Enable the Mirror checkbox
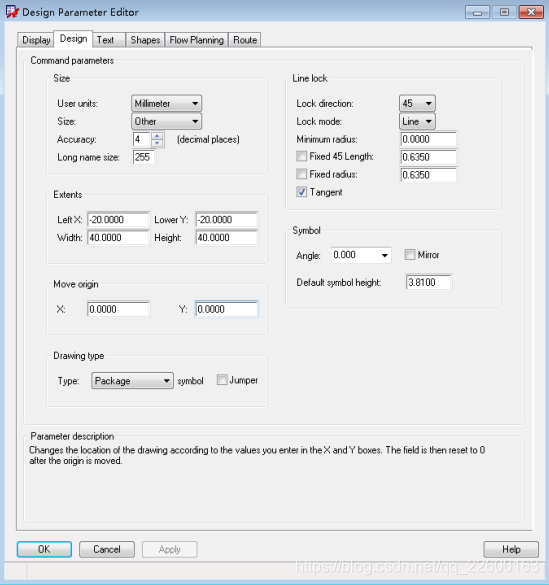The width and height of the screenshot is (549, 585). pyautogui.click(x=410, y=255)
